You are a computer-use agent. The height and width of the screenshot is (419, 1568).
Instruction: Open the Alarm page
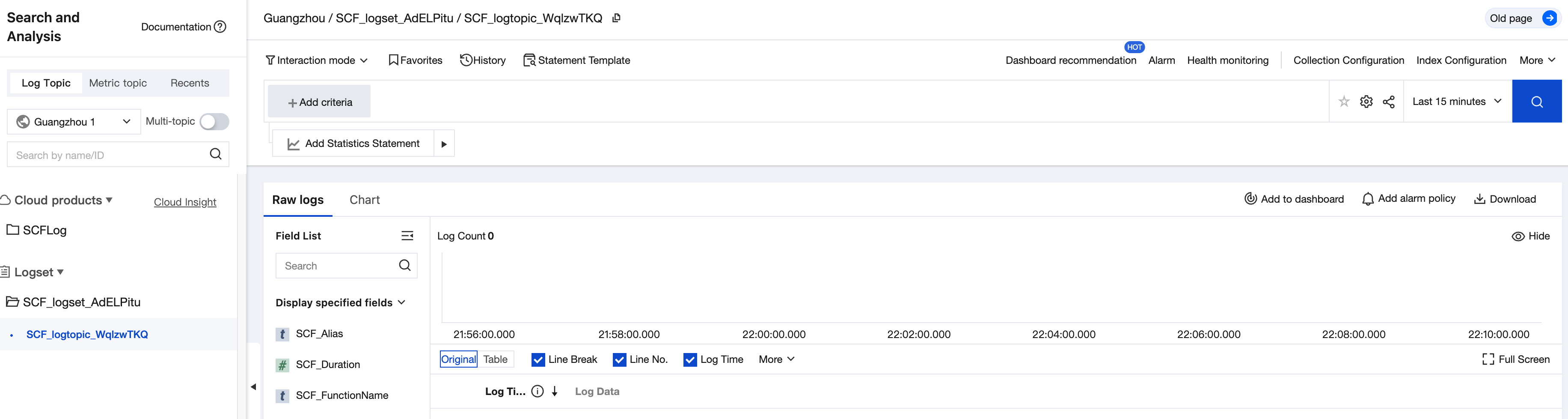1161,60
